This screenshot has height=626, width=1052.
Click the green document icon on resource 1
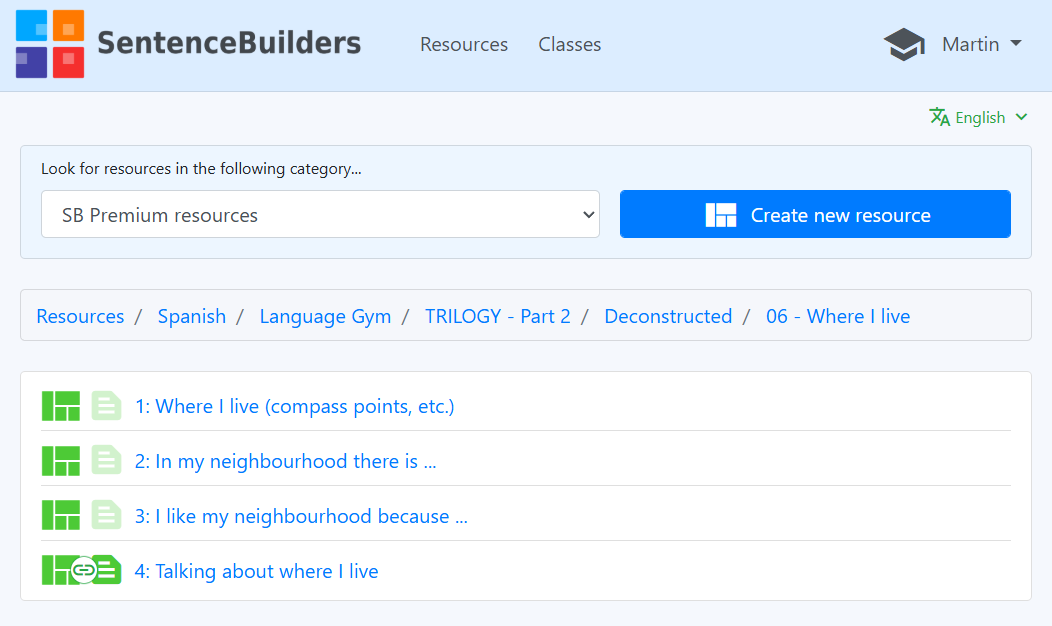click(106, 406)
